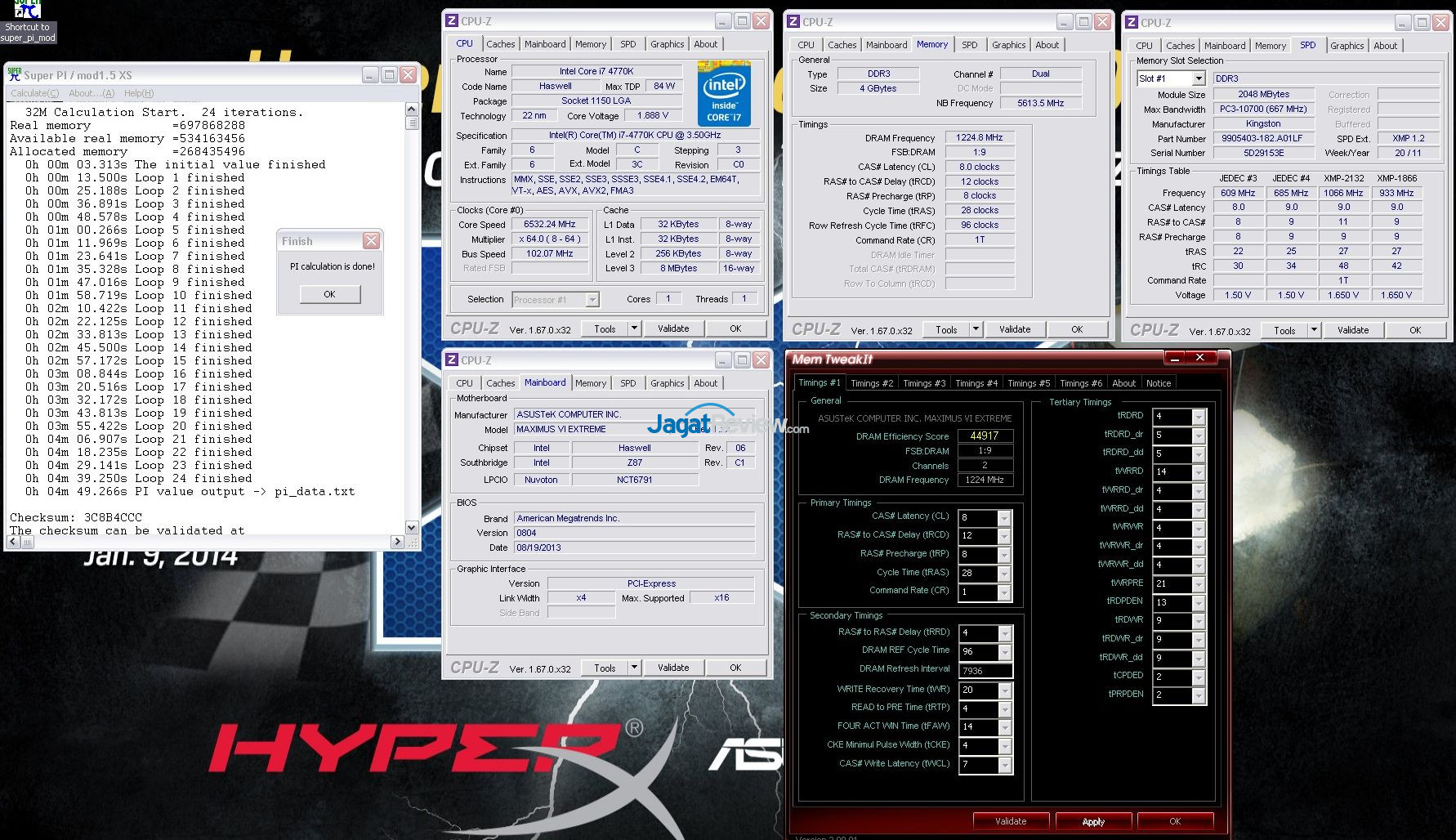Image resolution: width=1456 pixels, height=840 pixels.
Task: Expand the CAS# Latency (CL) dropdown in MemTweakIt
Action: click(1004, 518)
